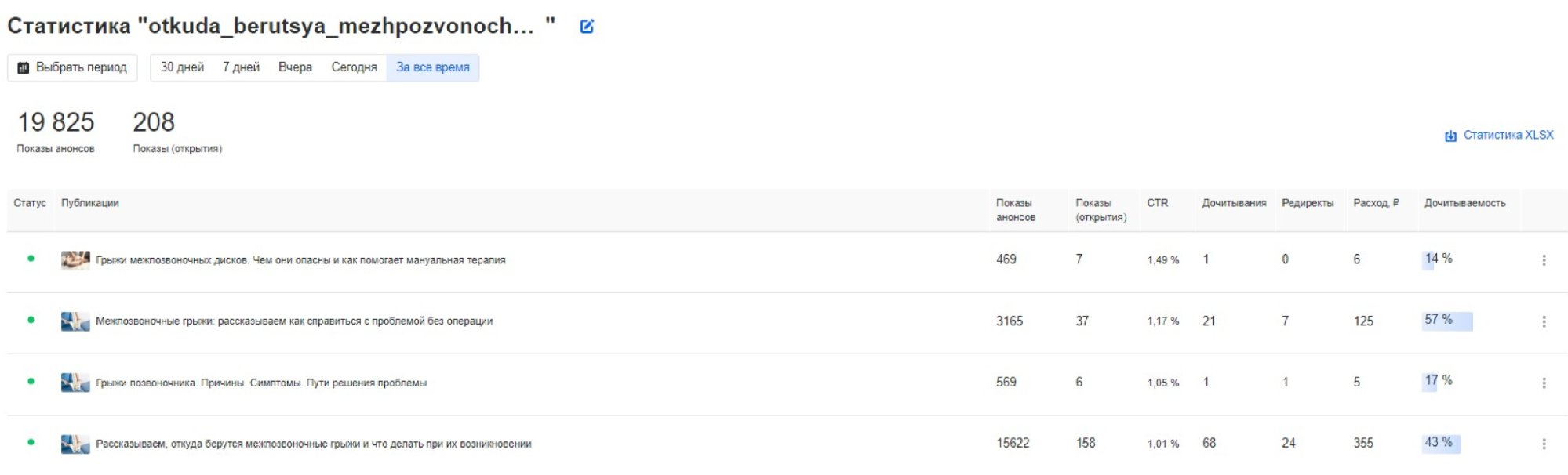1568x475 pixels.
Task: Switch period to 'Сегодня'
Action: click(354, 67)
